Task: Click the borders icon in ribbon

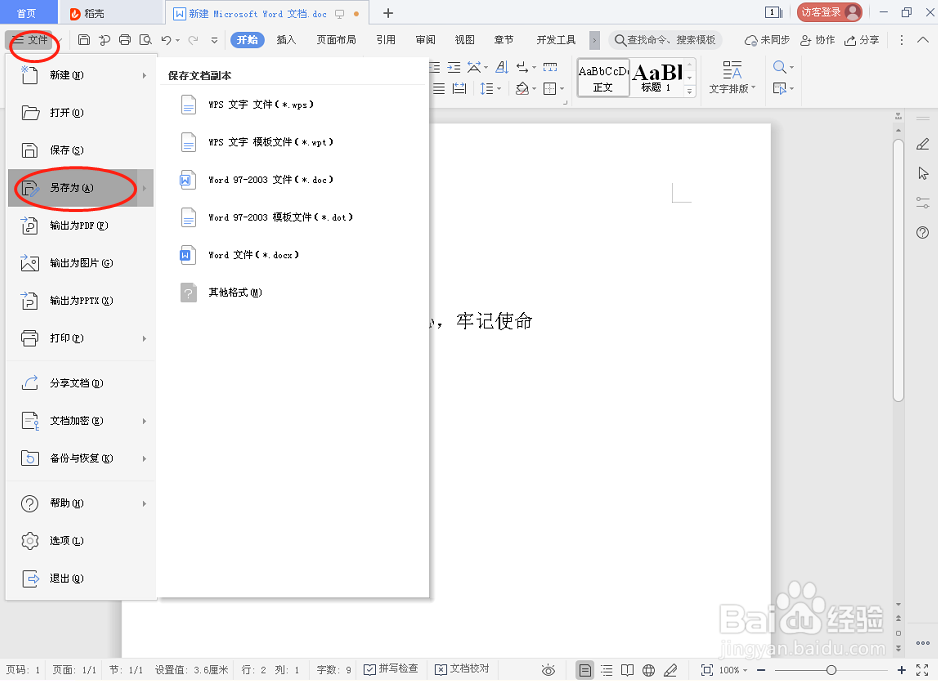Action: (550, 89)
